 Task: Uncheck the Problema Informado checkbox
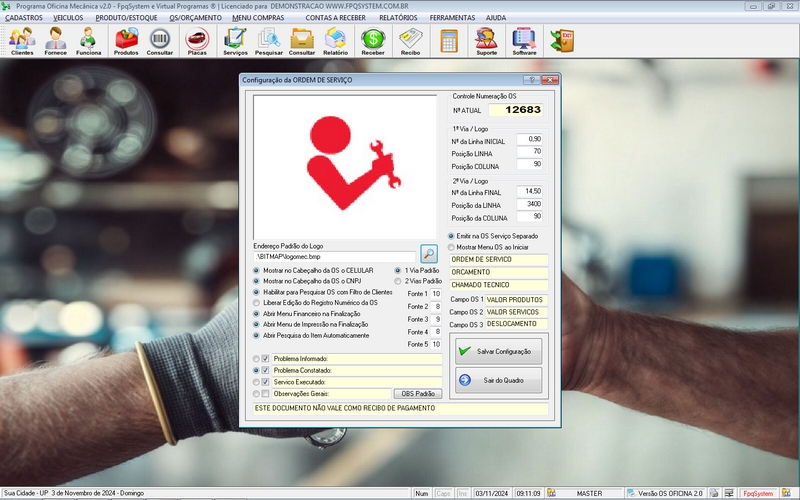tap(266, 358)
